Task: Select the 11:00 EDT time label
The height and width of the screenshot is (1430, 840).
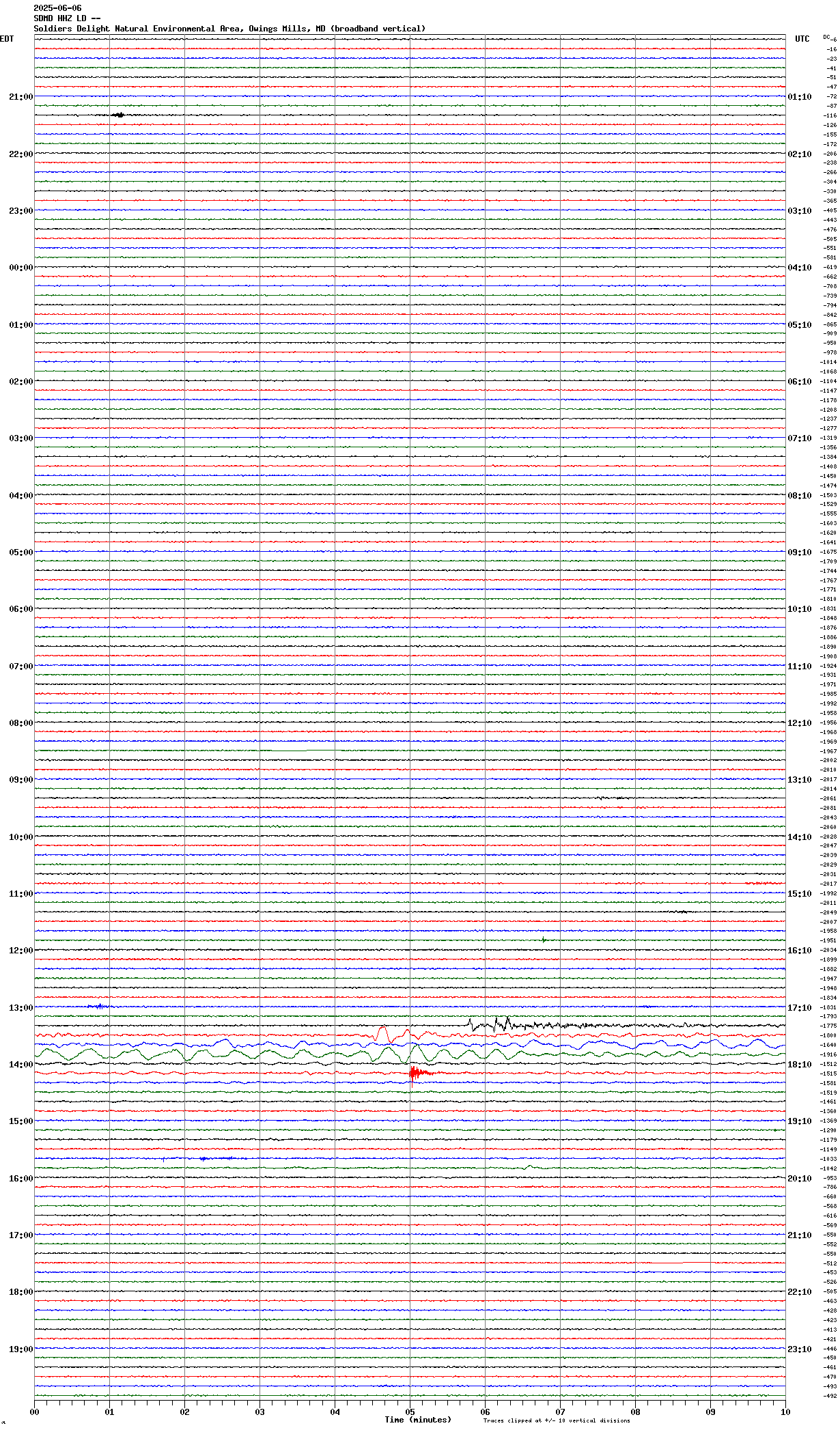Action: coord(21,894)
